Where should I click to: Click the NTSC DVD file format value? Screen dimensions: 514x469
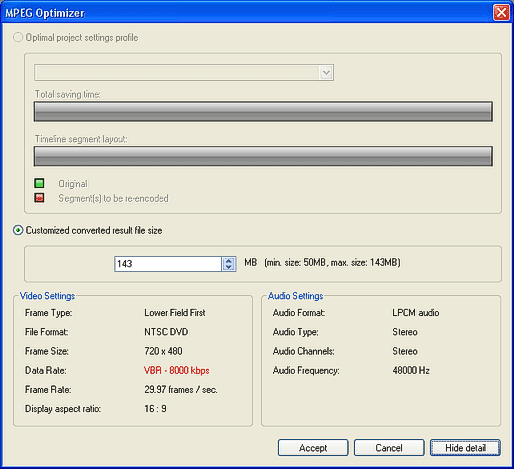pyautogui.click(x=166, y=332)
